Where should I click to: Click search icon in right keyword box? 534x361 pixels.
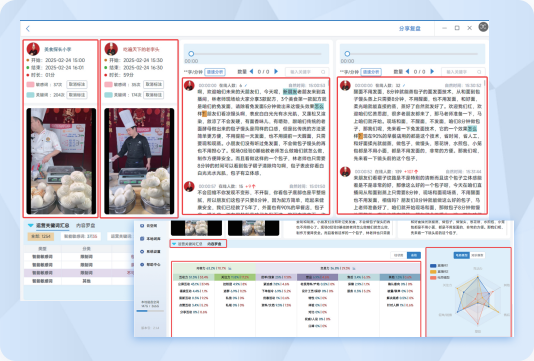click(479, 72)
